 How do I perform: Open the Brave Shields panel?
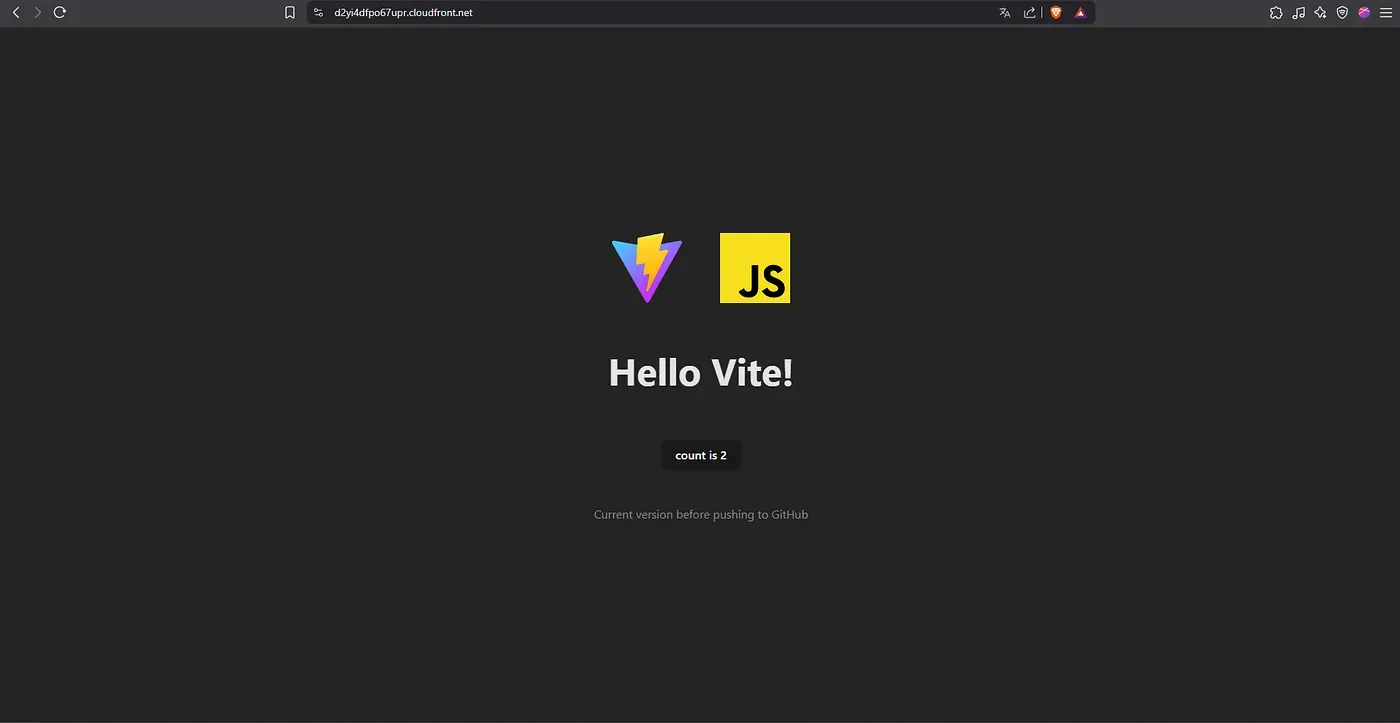[x=1055, y=12]
